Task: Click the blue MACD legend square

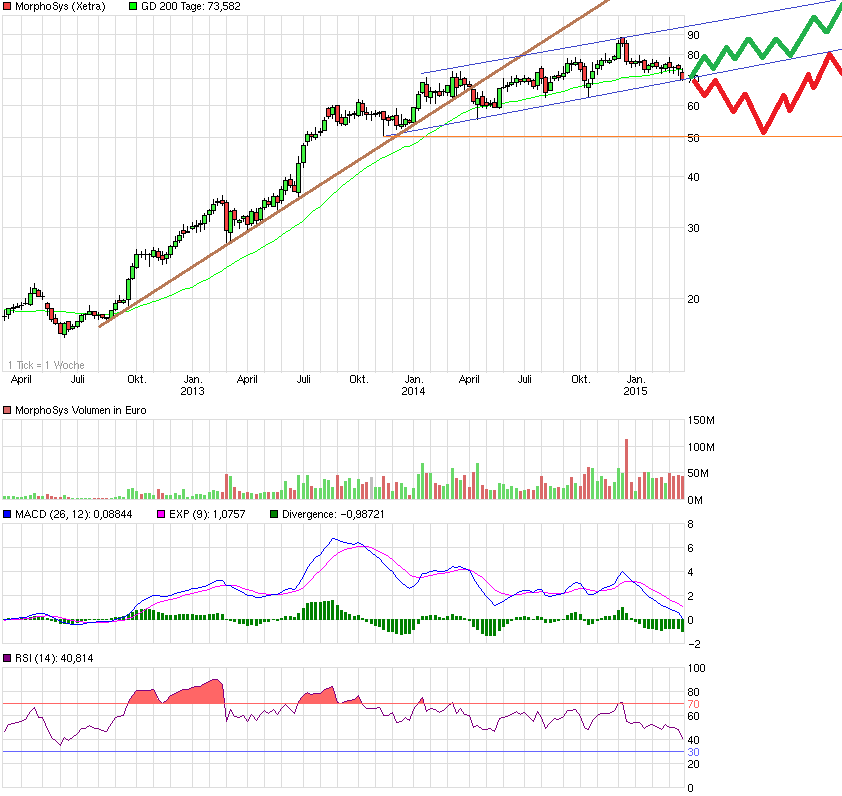Action: point(7,514)
